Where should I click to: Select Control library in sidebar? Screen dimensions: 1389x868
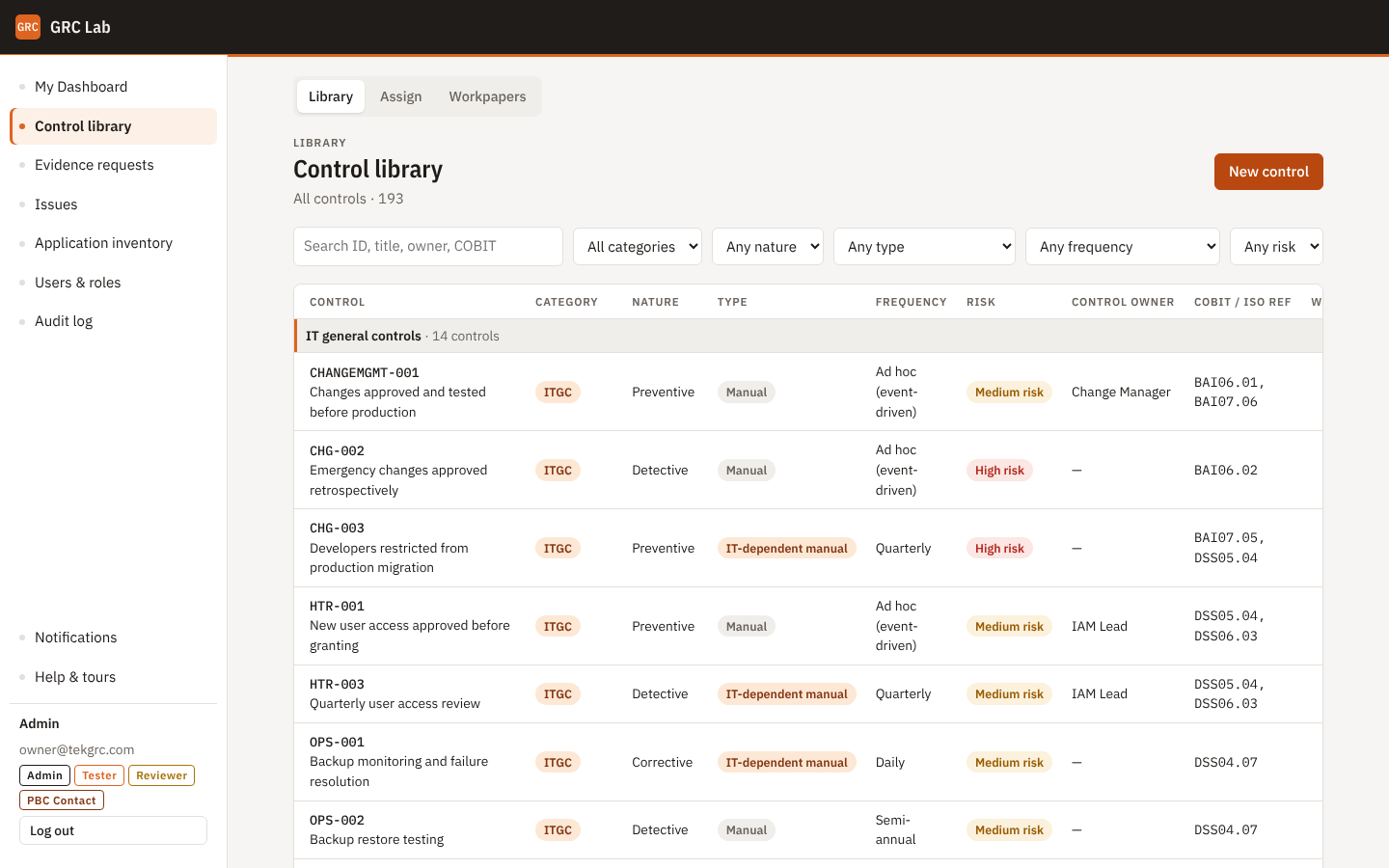tap(114, 126)
